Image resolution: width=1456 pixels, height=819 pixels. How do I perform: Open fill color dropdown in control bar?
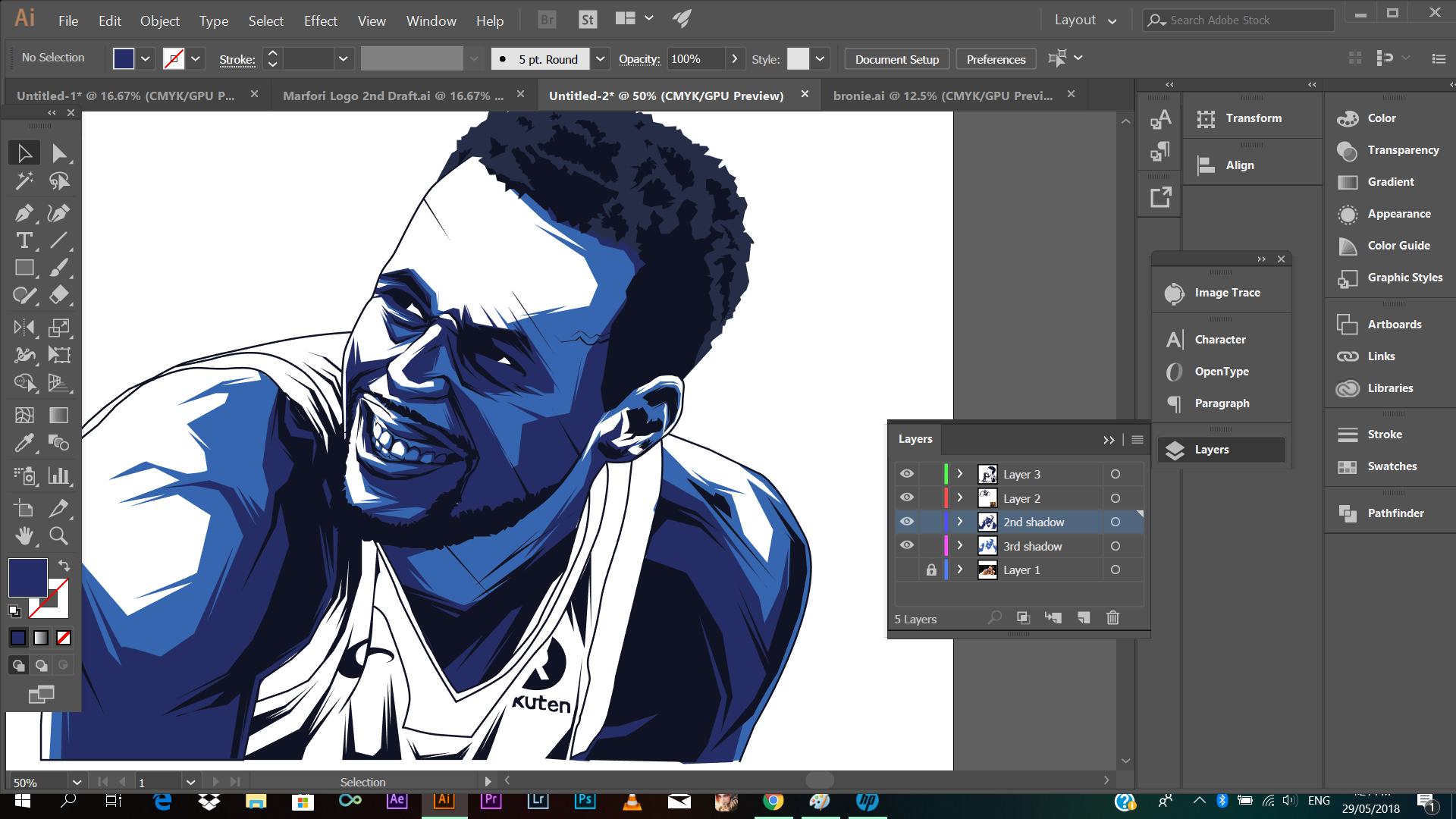pos(146,58)
